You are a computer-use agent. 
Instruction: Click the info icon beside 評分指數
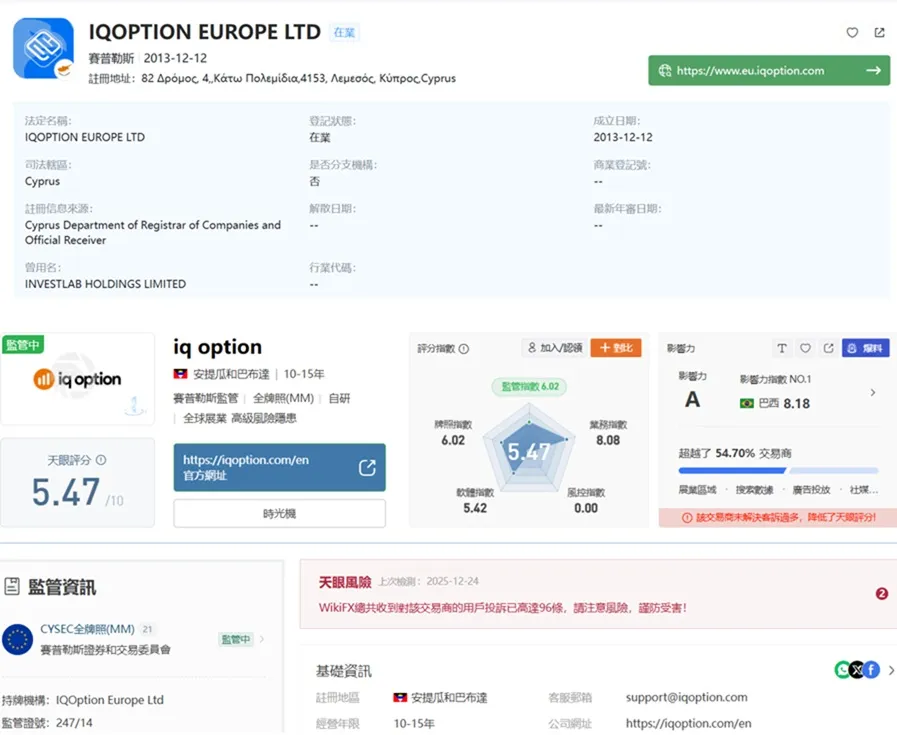464,348
